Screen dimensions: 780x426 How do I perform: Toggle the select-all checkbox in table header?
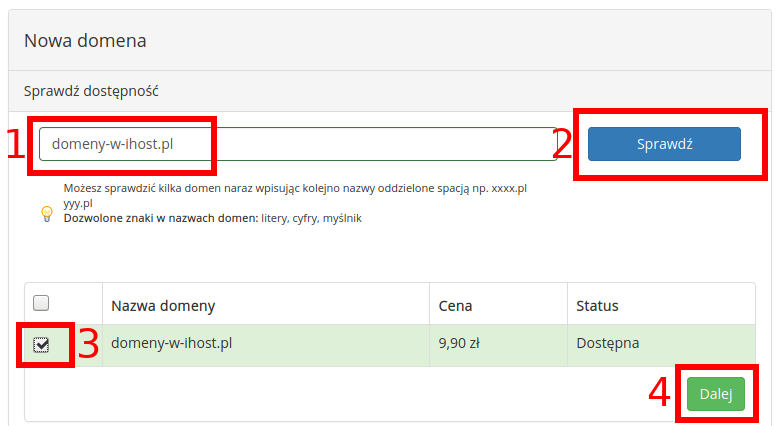41,303
